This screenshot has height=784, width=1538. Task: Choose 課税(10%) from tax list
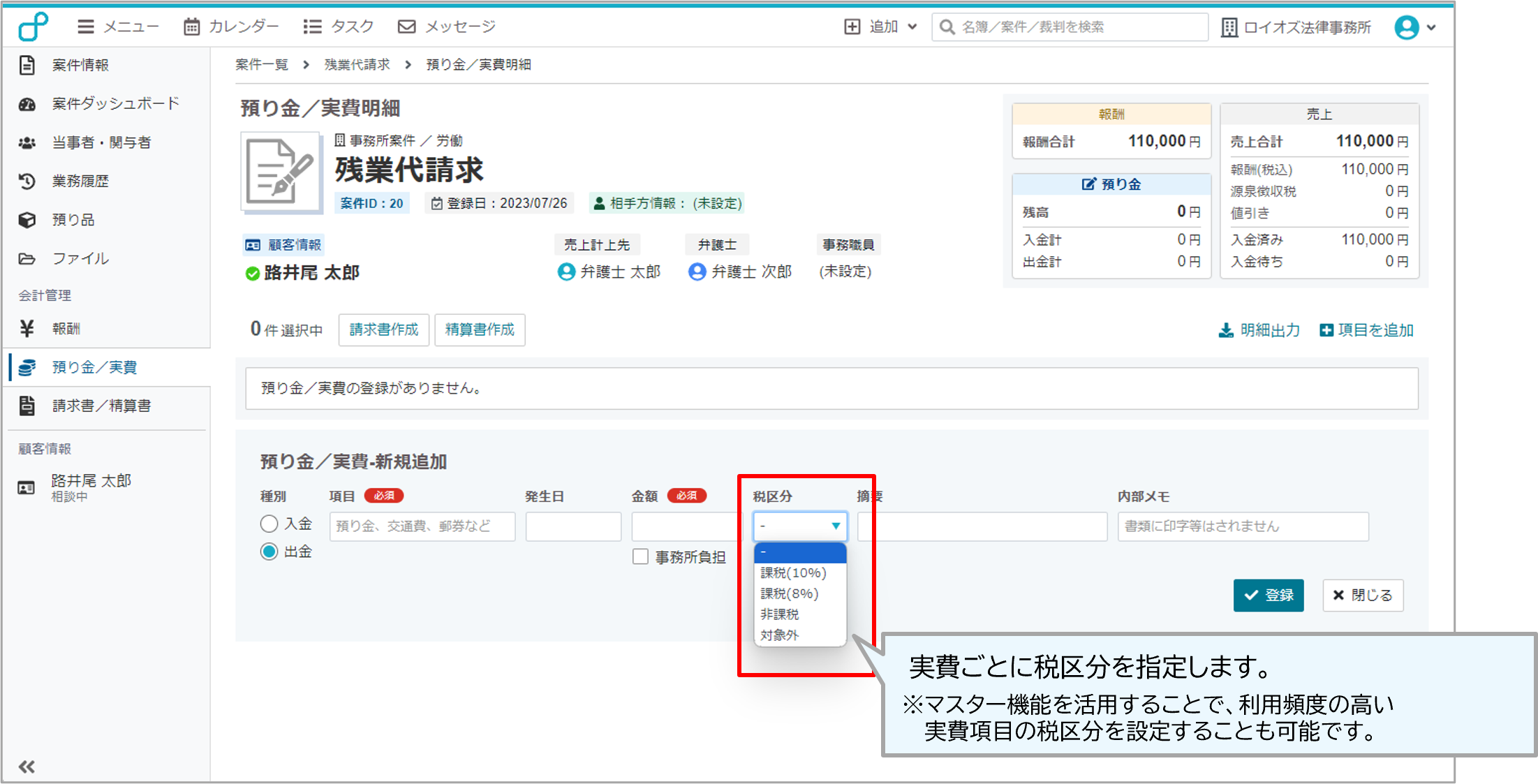click(800, 572)
